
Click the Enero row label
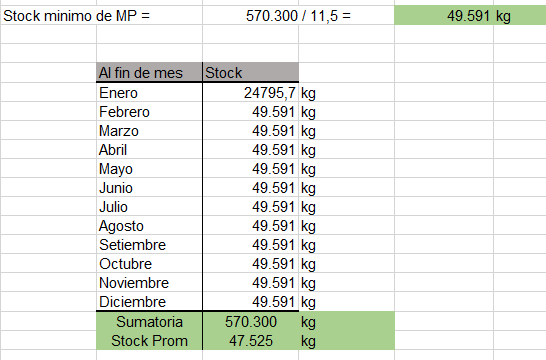coord(149,92)
